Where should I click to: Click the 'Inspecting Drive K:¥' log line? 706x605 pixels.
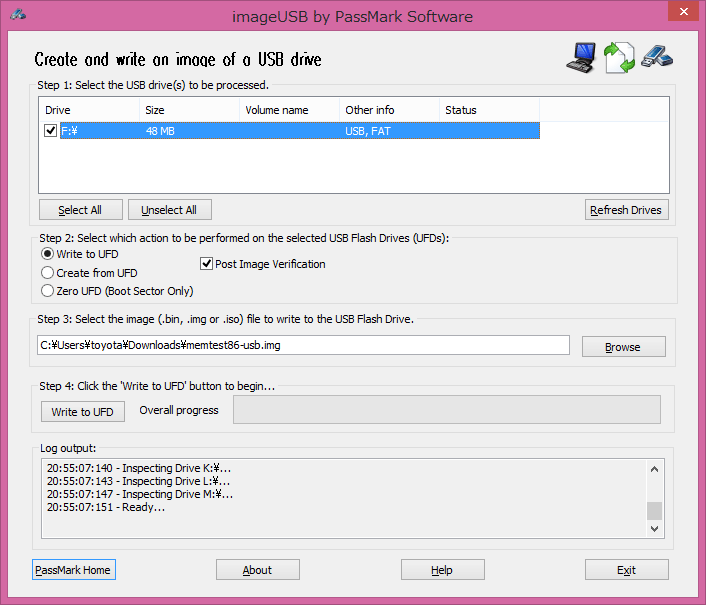tap(139, 468)
